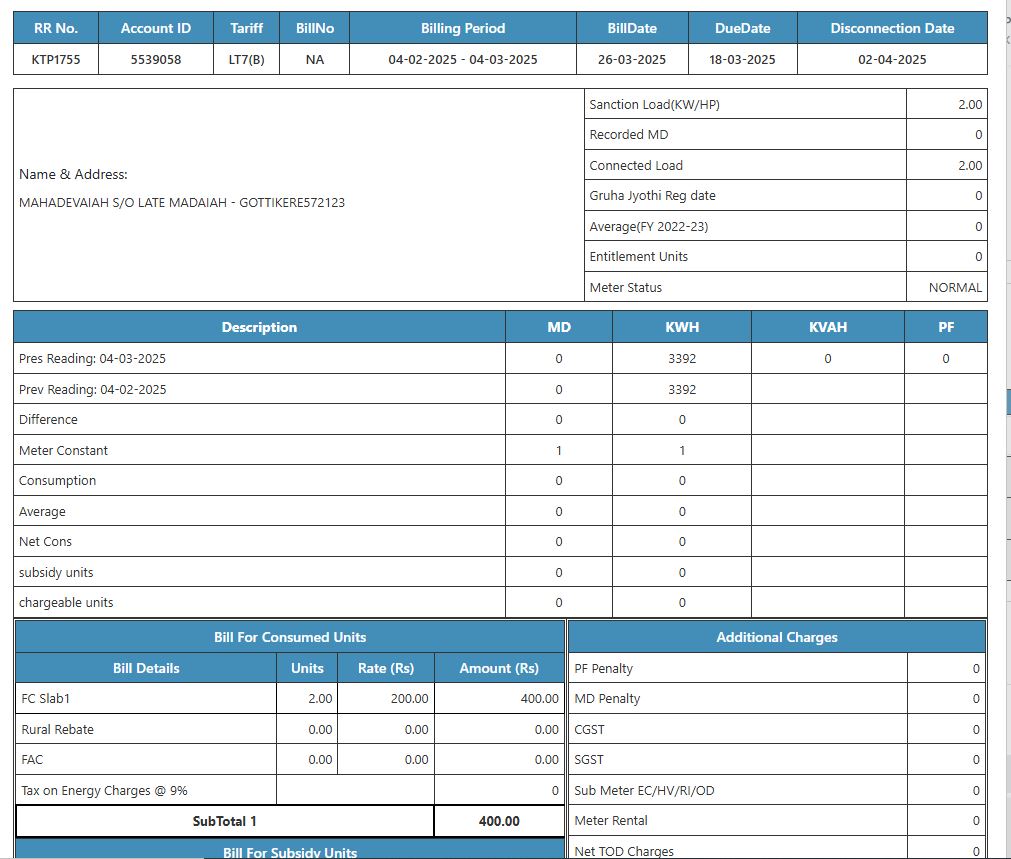Image resolution: width=1011 pixels, height=859 pixels.
Task: Select the MD column header
Action: [x=559, y=327]
